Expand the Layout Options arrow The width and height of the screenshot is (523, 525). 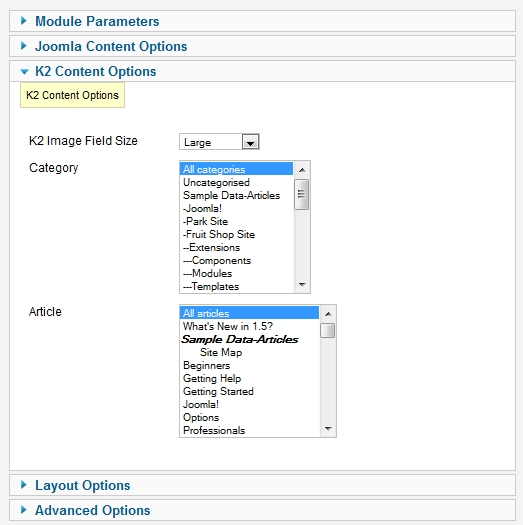tap(23, 484)
